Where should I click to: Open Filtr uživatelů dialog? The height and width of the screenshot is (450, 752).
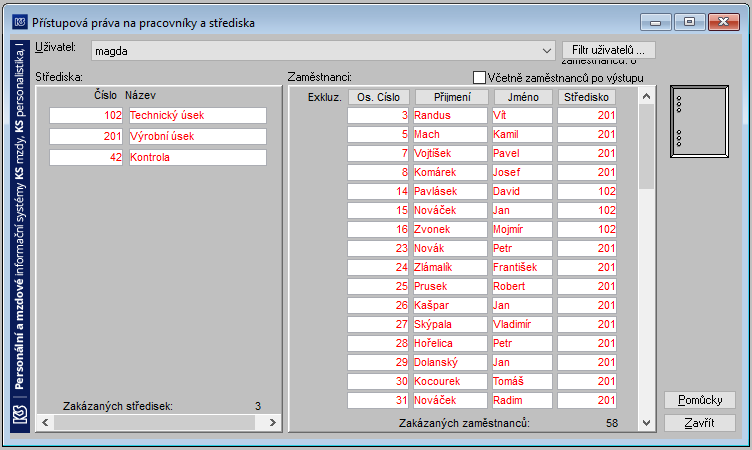608,50
